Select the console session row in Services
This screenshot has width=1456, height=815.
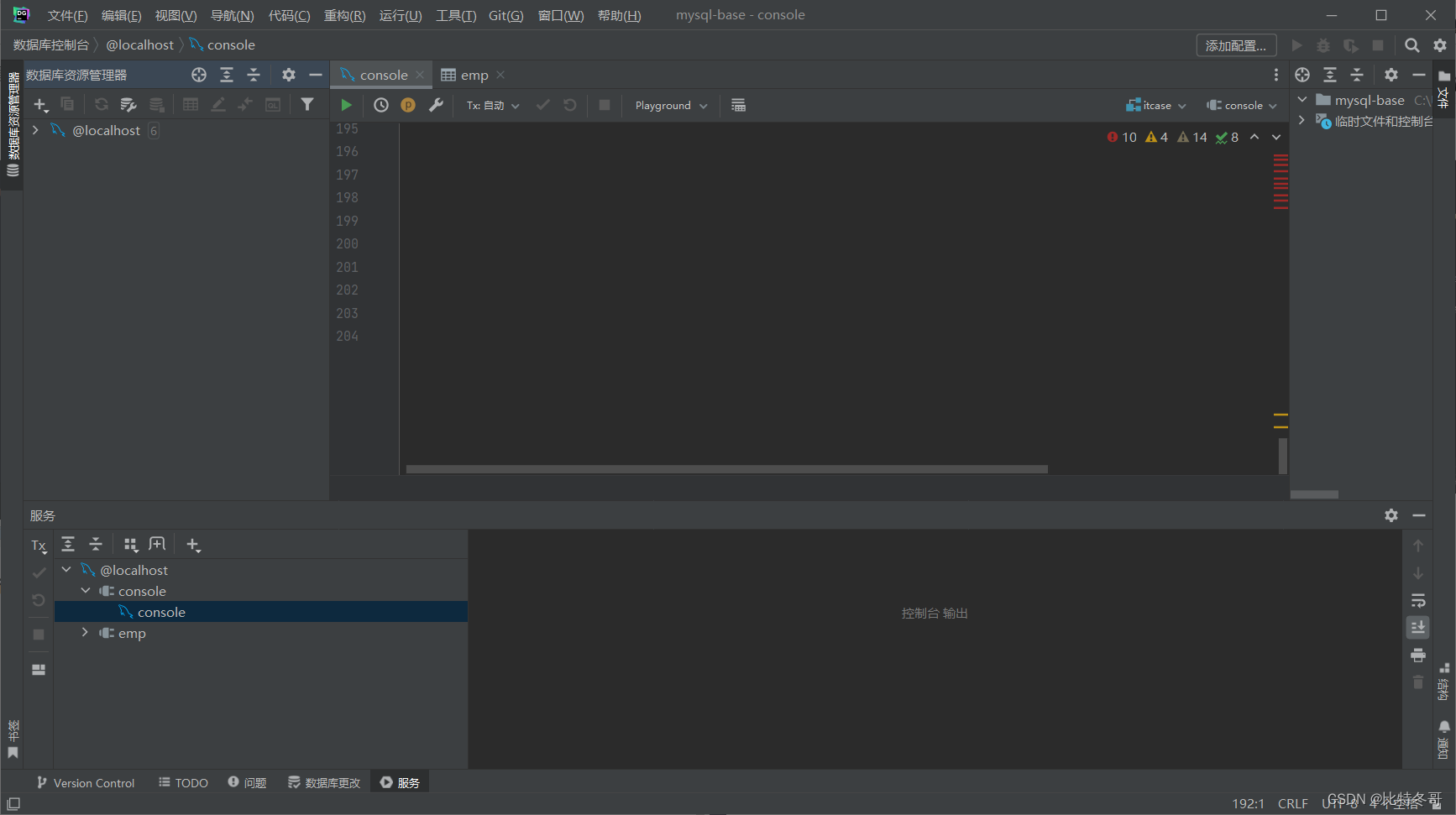point(261,611)
